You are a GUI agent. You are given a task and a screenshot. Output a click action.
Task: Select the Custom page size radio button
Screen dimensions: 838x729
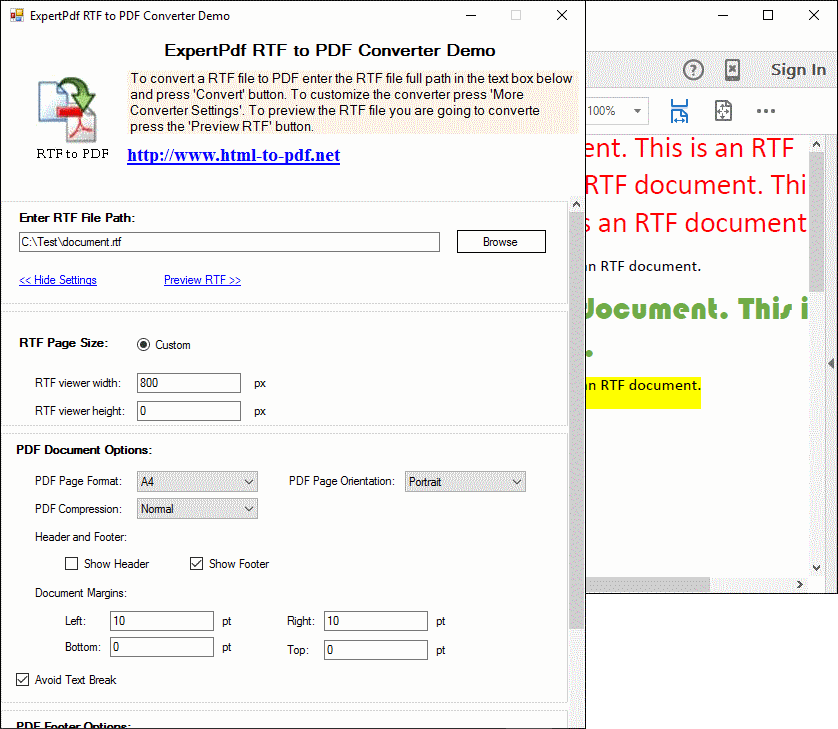point(143,344)
